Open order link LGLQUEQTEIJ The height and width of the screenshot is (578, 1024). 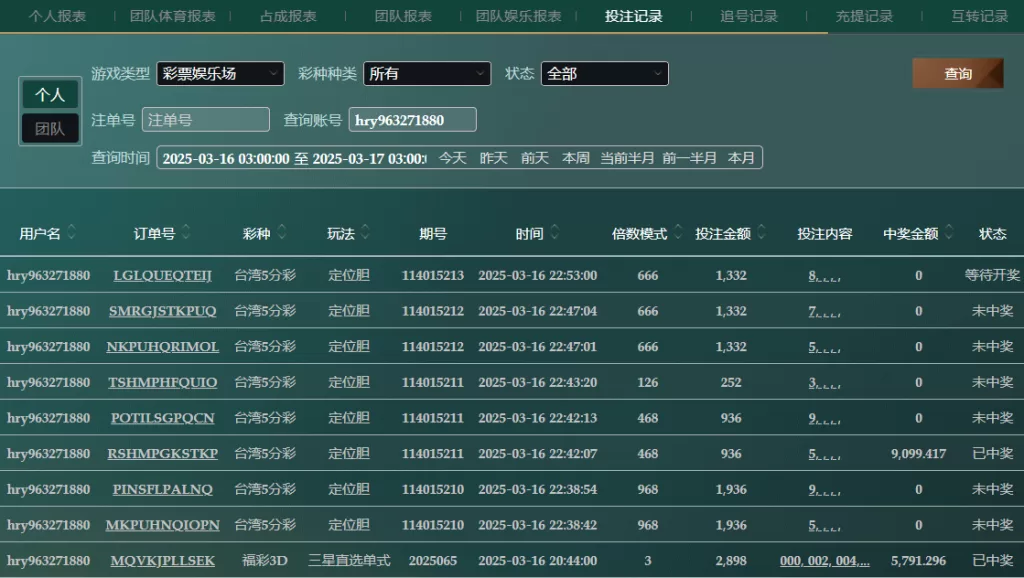point(162,275)
